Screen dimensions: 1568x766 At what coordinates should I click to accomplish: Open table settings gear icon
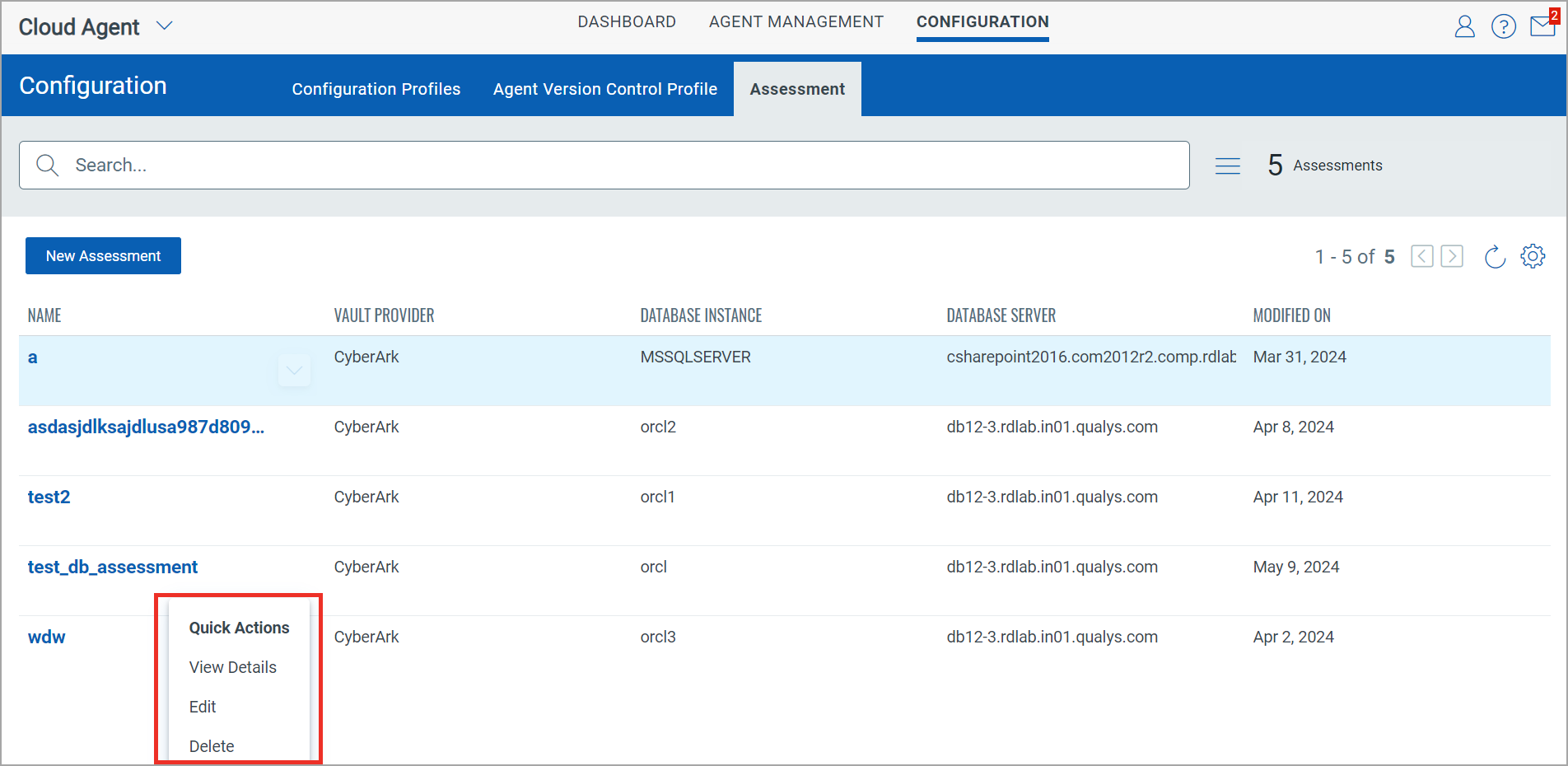click(x=1533, y=256)
